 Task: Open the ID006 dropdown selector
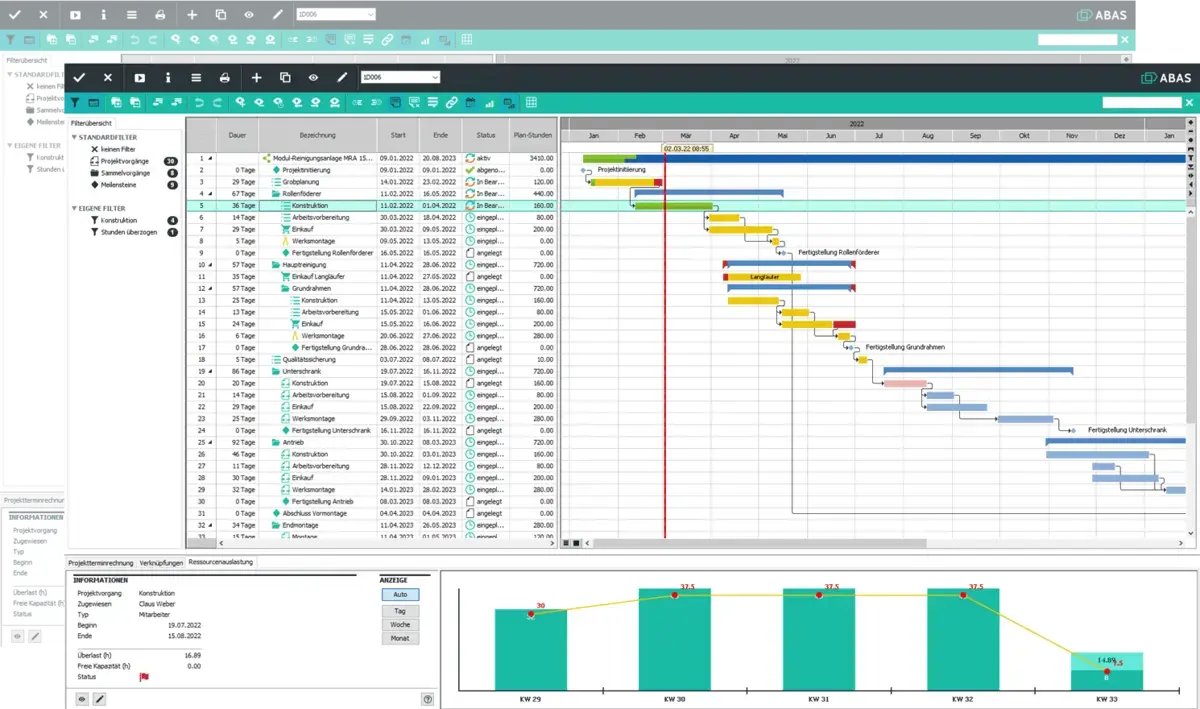pos(400,77)
